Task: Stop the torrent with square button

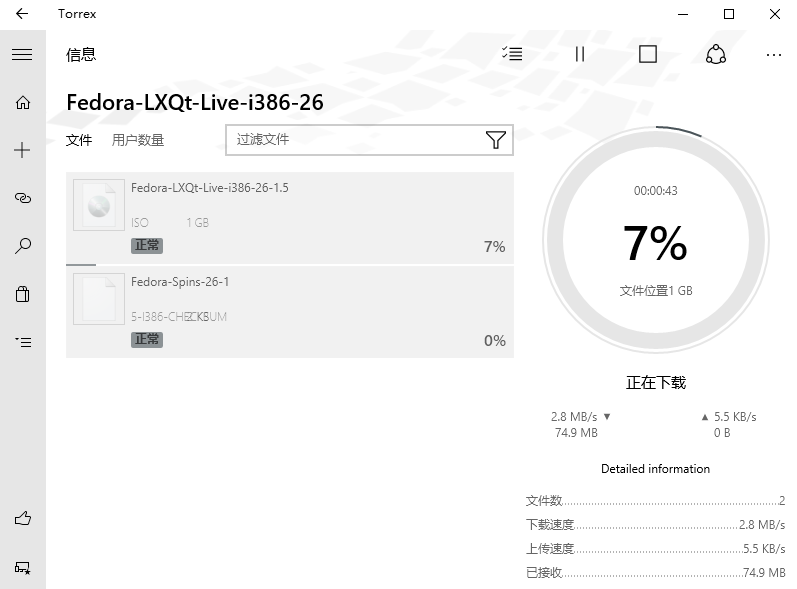Action: tap(648, 54)
